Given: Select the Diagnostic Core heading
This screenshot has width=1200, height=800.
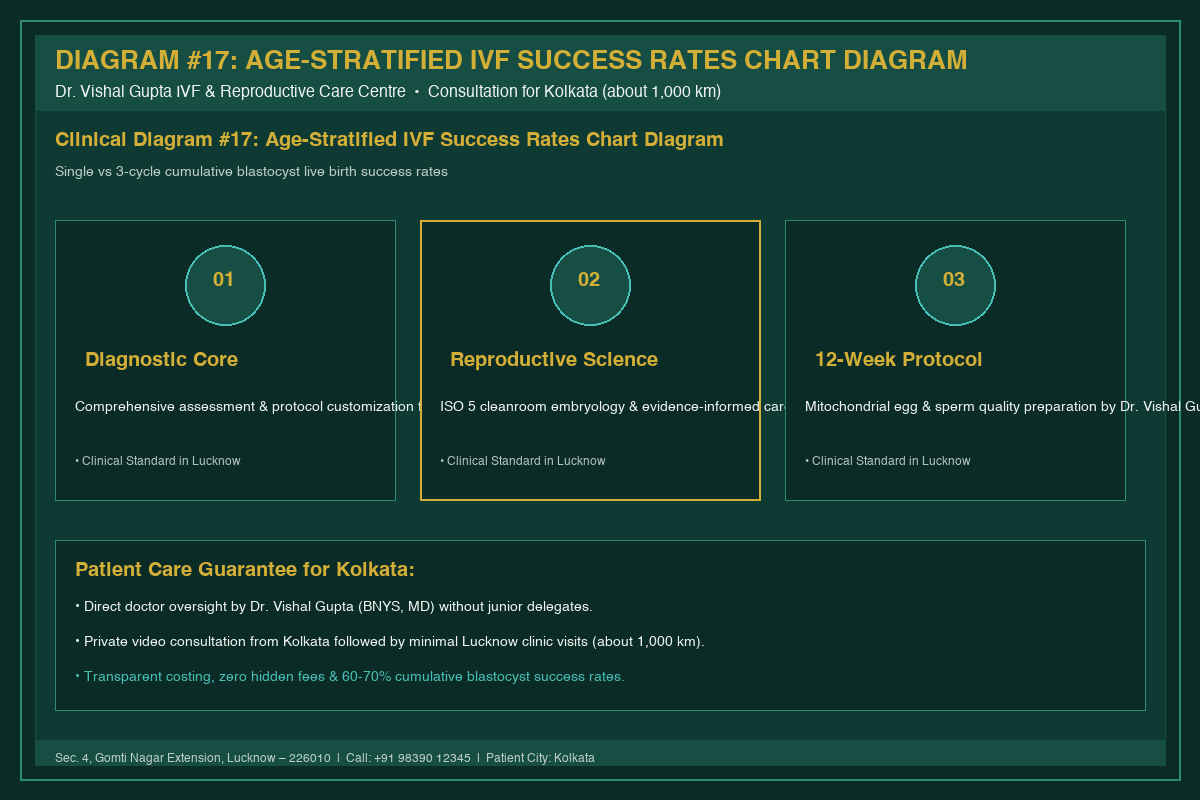Looking at the screenshot, I should (161, 360).
